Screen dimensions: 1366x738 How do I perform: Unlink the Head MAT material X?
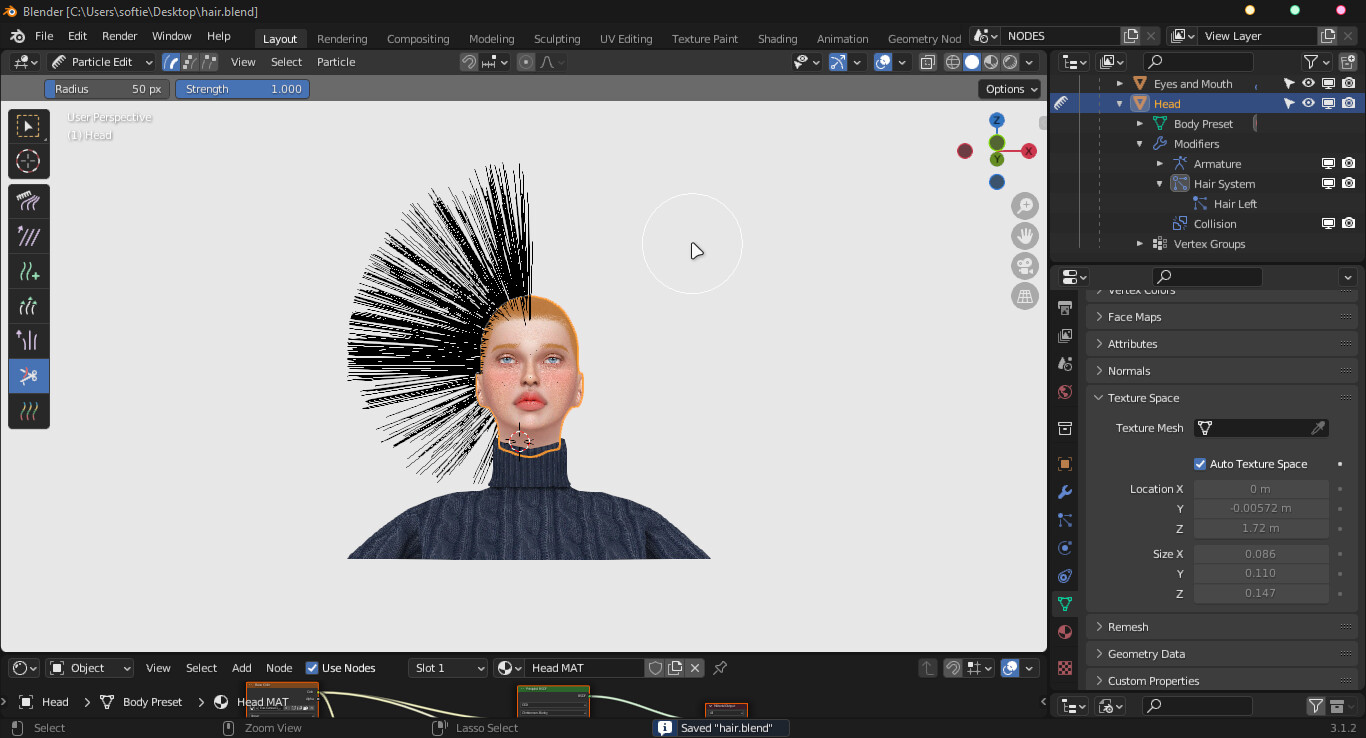point(695,668)
